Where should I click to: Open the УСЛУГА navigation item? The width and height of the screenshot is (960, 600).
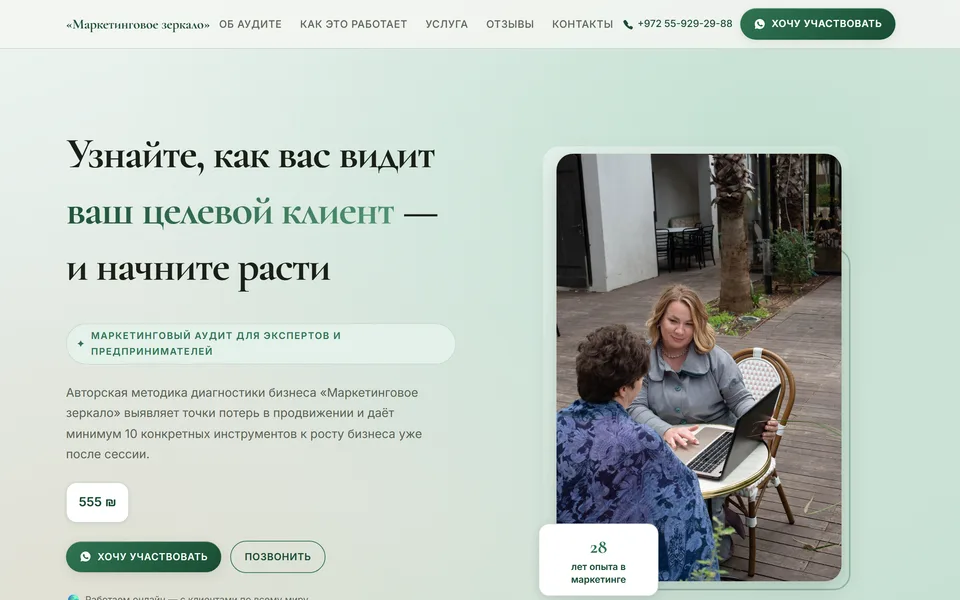click(x=446, y=24)
